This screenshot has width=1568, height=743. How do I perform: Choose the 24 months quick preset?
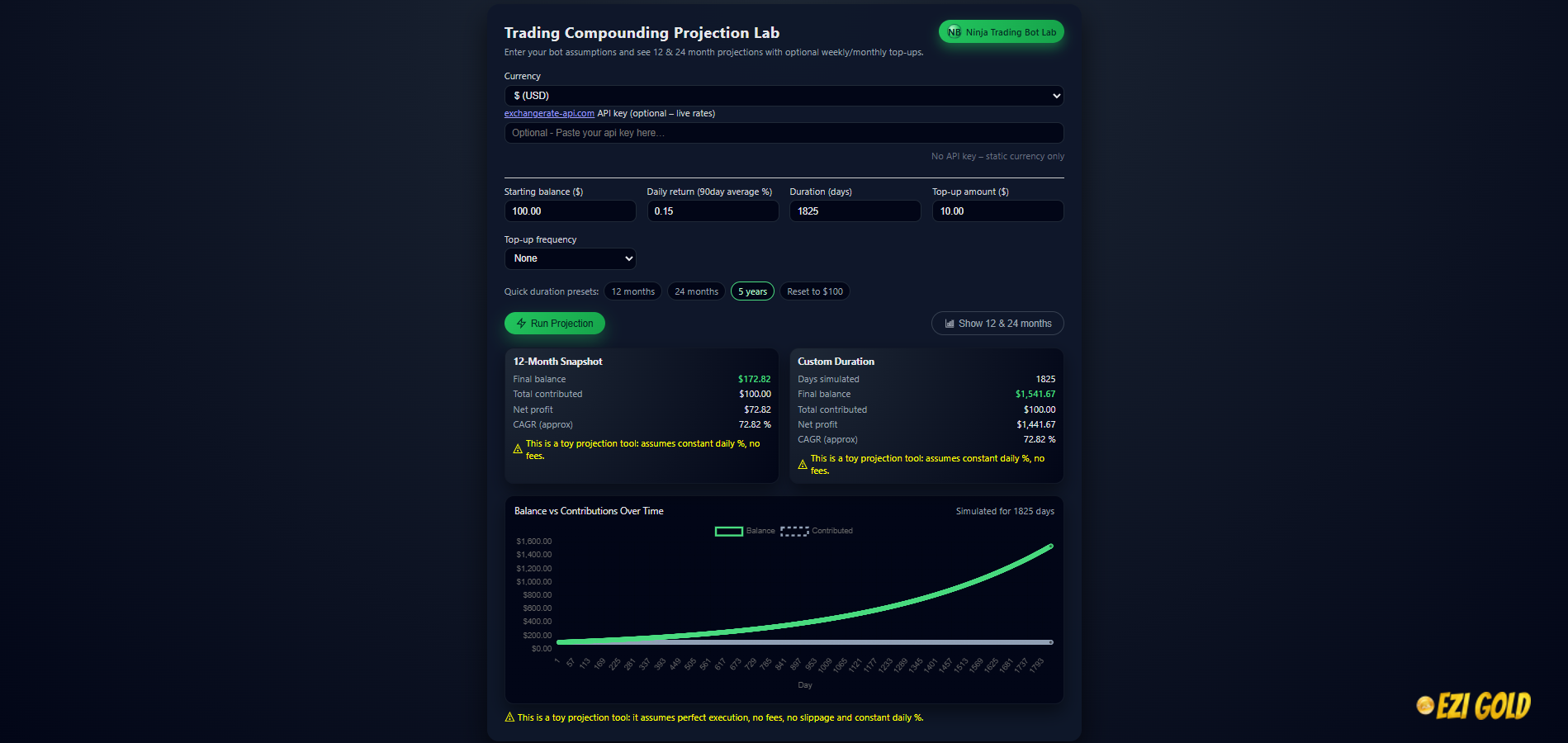(696, 291)
